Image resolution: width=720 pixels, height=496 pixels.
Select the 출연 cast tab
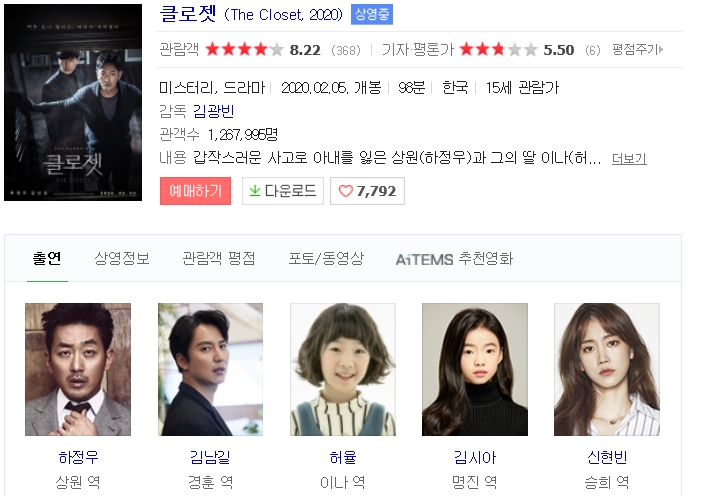(x=47, y=259)
